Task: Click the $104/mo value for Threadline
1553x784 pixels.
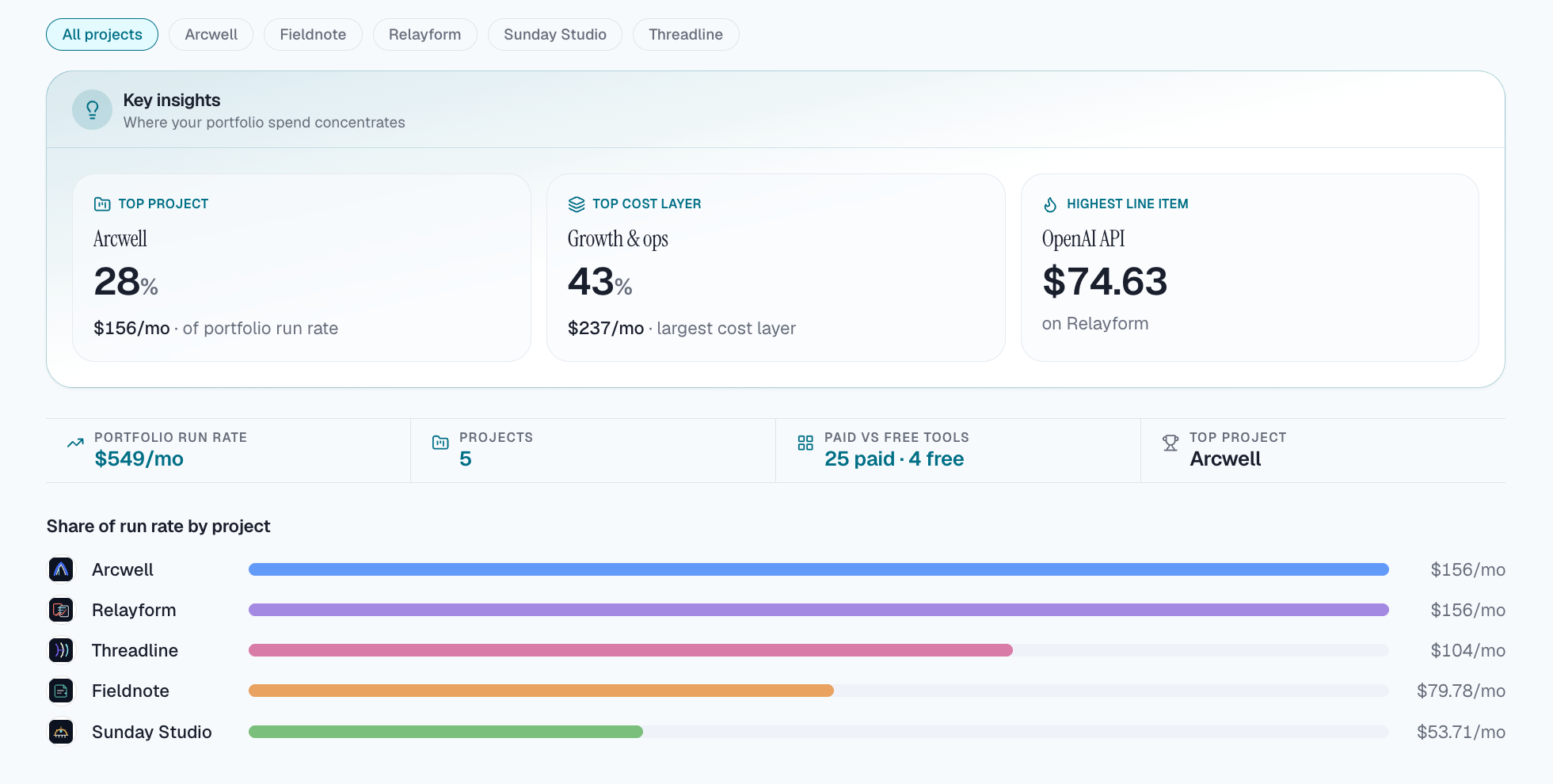Action: [1467, 650]
